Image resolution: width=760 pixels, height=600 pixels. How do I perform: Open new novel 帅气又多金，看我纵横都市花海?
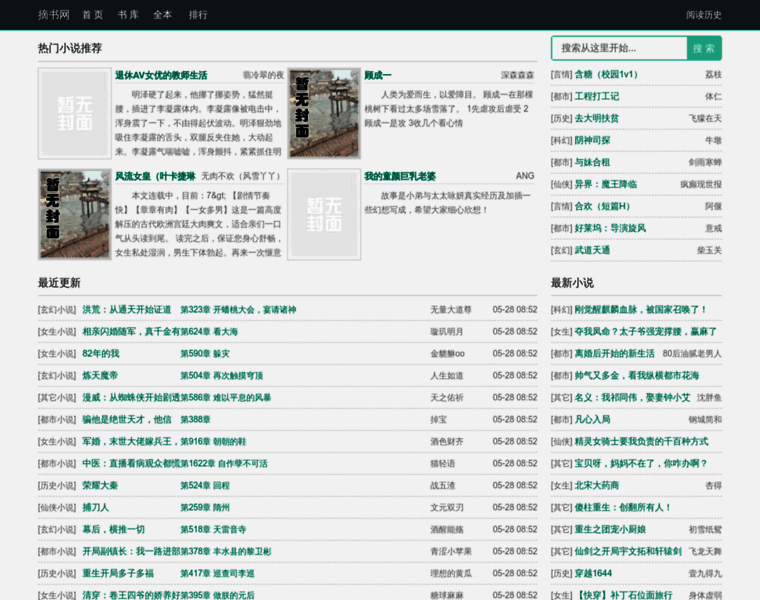pos(637,376)
